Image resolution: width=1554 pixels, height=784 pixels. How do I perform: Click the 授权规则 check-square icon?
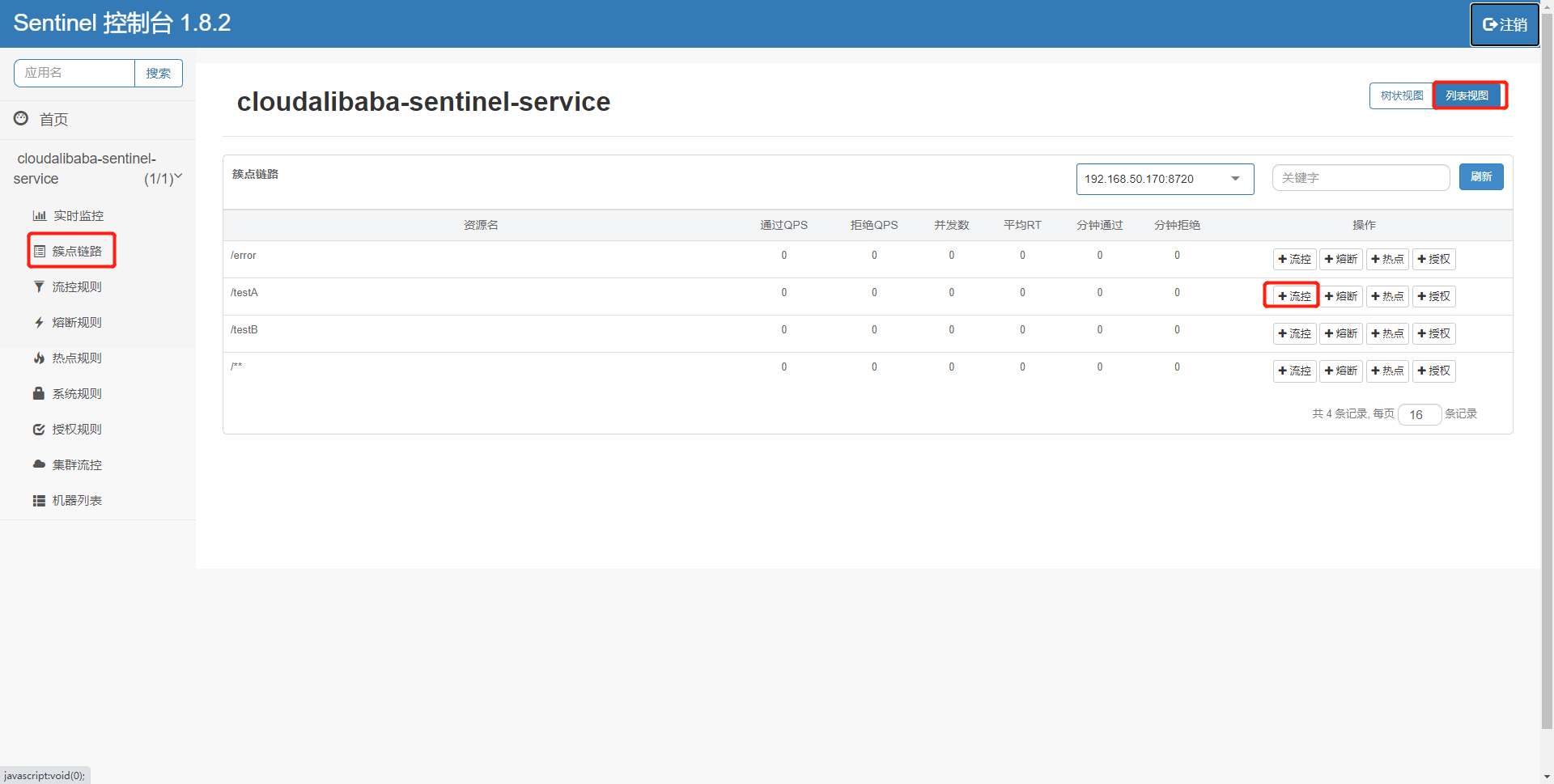point(39,429)
